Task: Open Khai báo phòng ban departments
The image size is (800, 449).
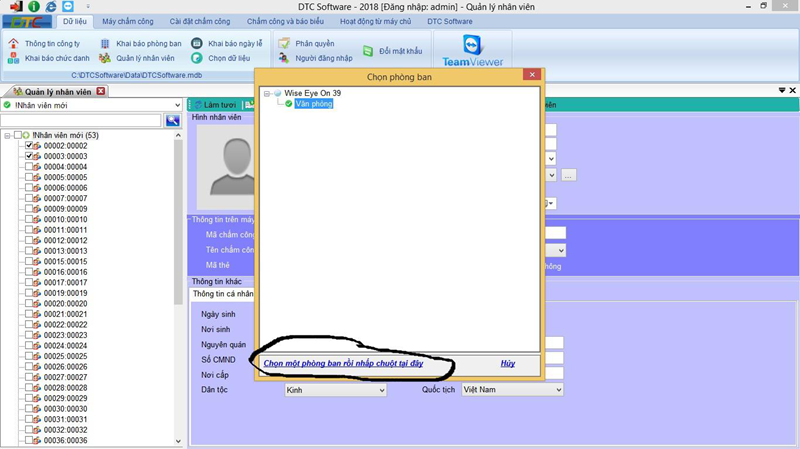Action: 147,44
